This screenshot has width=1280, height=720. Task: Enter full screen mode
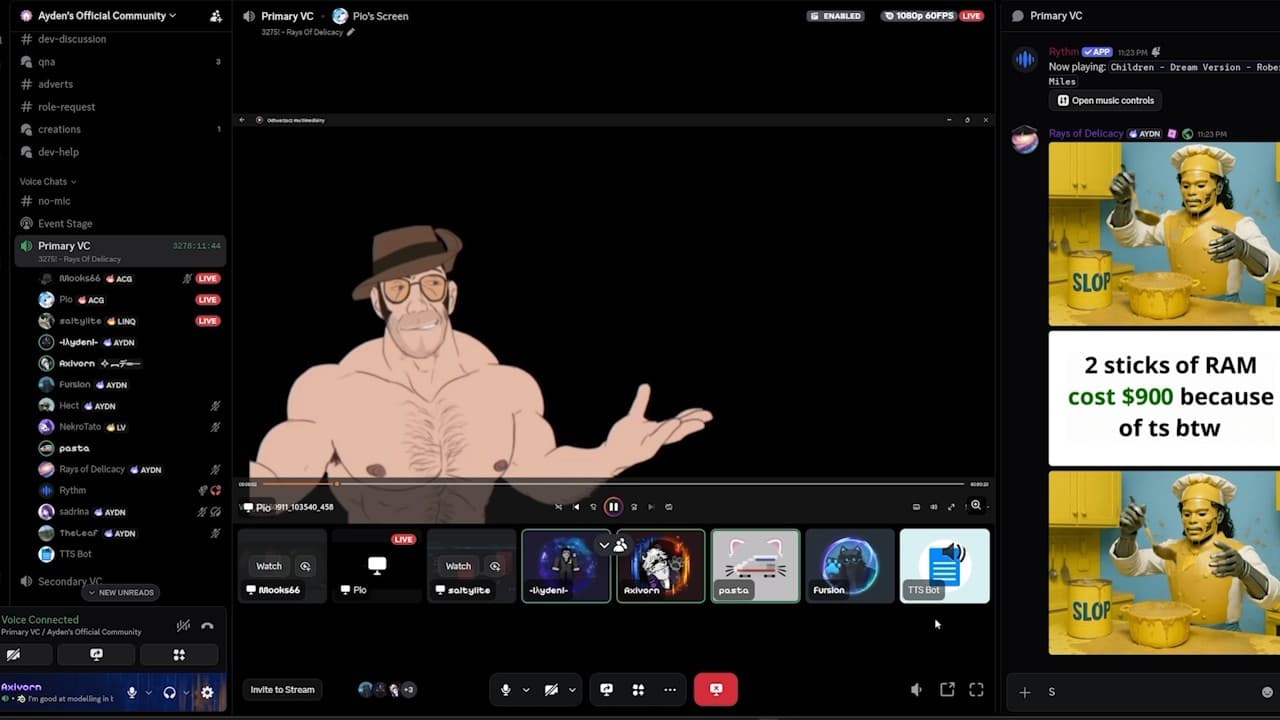tap(977, 690)
